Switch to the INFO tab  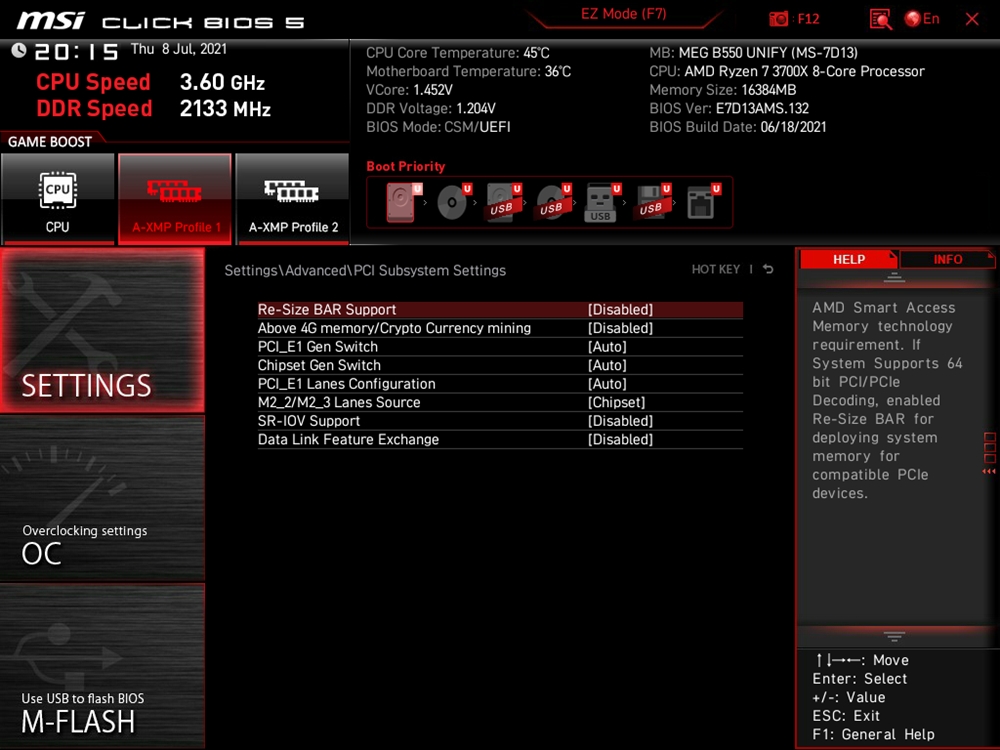[x=947, y=259]
